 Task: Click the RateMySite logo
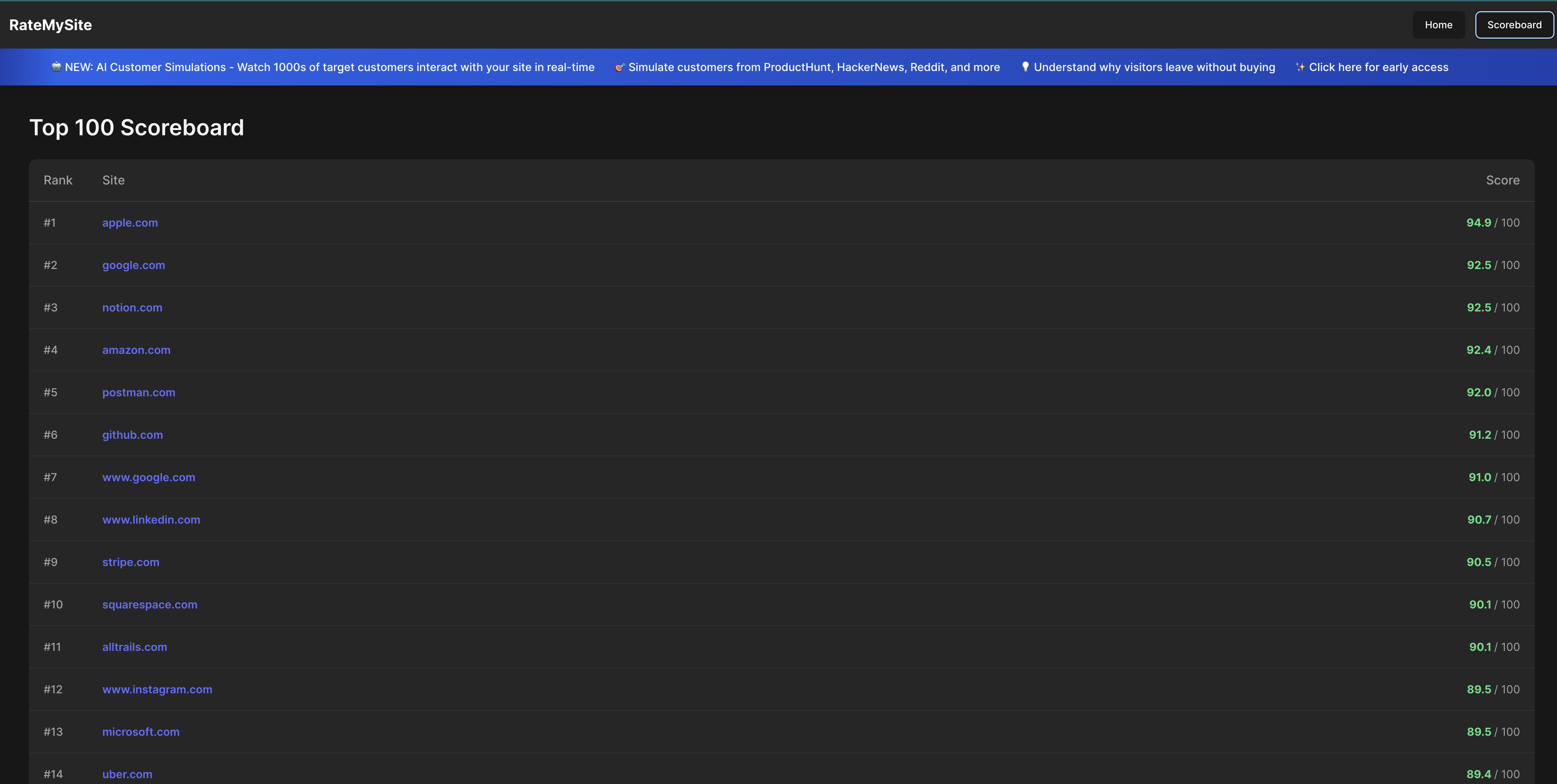(x=50, y=25)
